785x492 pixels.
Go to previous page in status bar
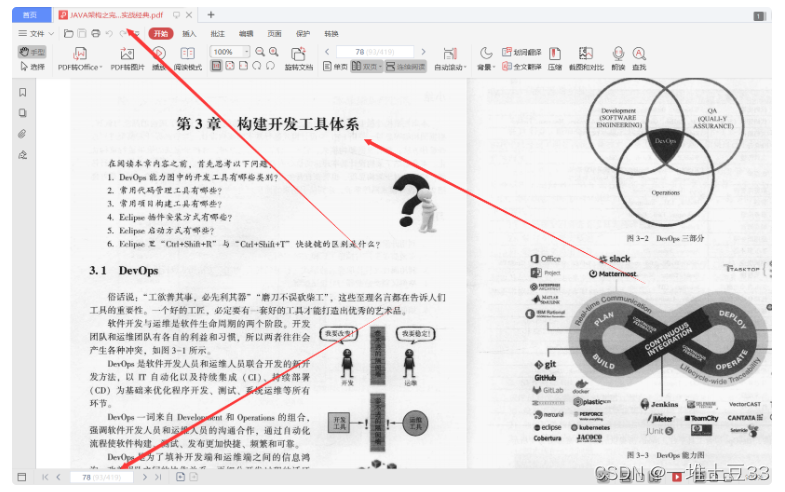tap(59, 477)
